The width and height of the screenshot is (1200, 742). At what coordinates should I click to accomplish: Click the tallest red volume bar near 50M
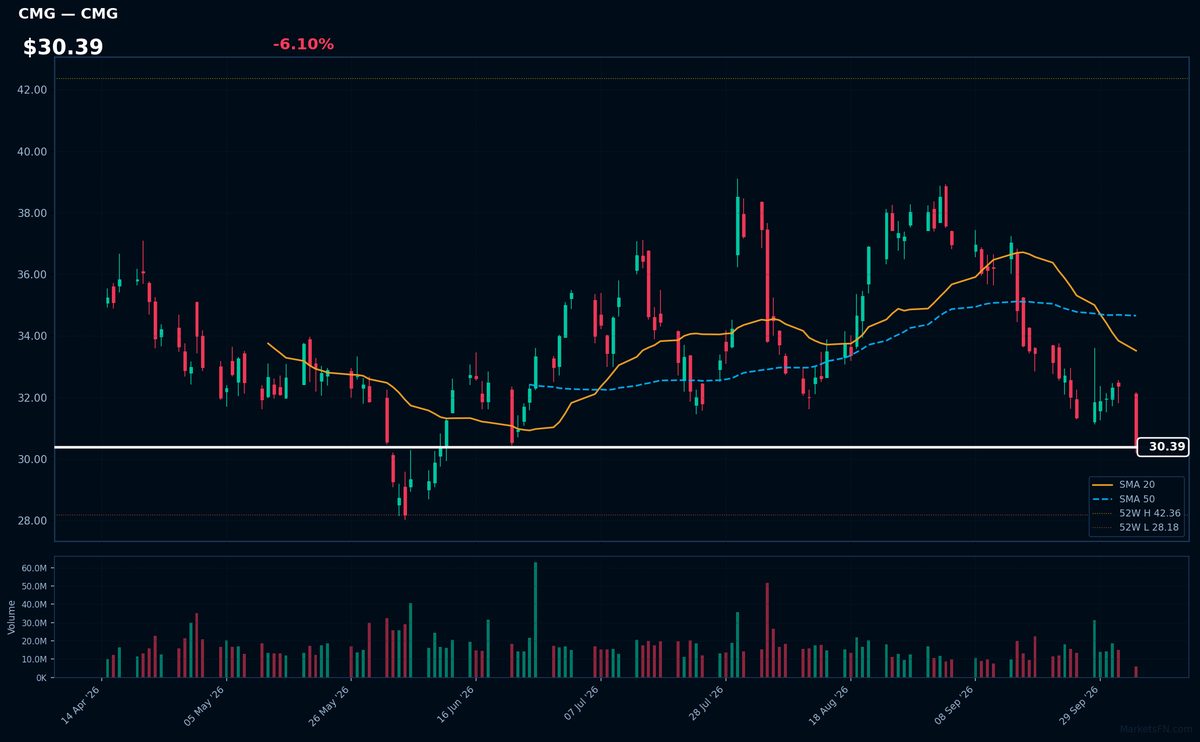(767, 630)
